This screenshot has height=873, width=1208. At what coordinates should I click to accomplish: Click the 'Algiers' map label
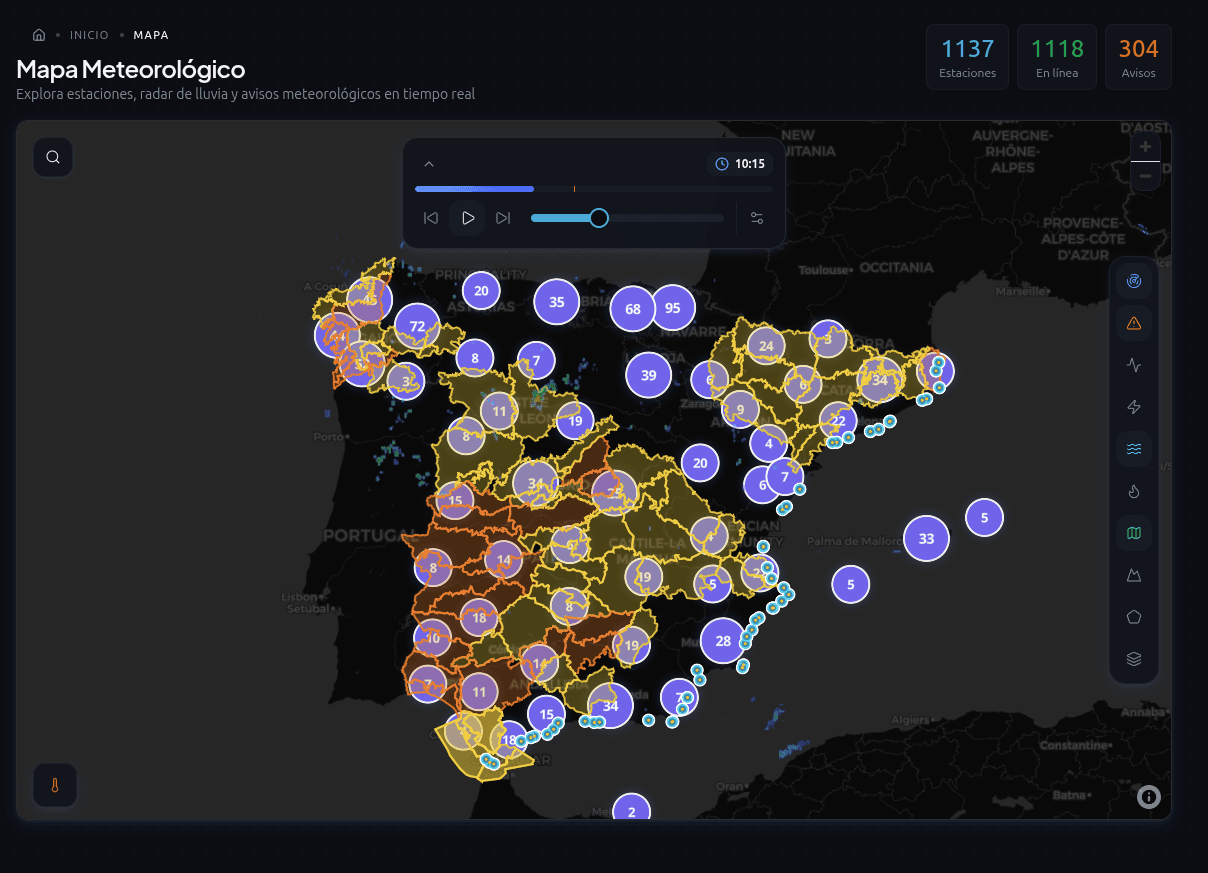point(910,719)
